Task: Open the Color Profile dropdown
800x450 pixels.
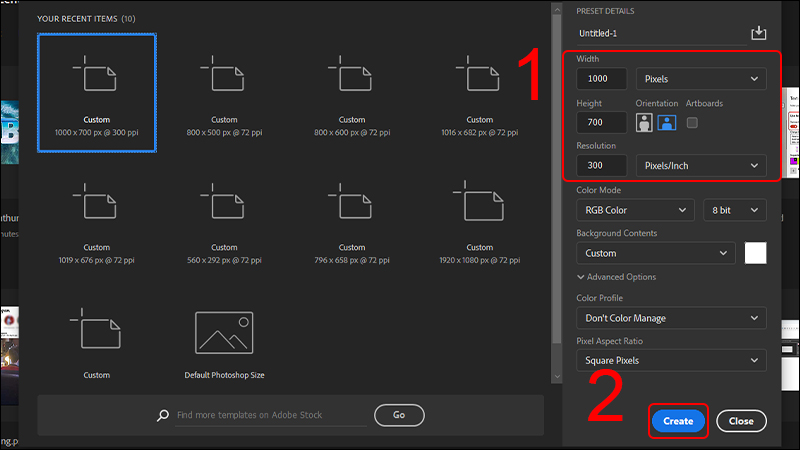Action: pyautogui.click(x=671, y=318)
